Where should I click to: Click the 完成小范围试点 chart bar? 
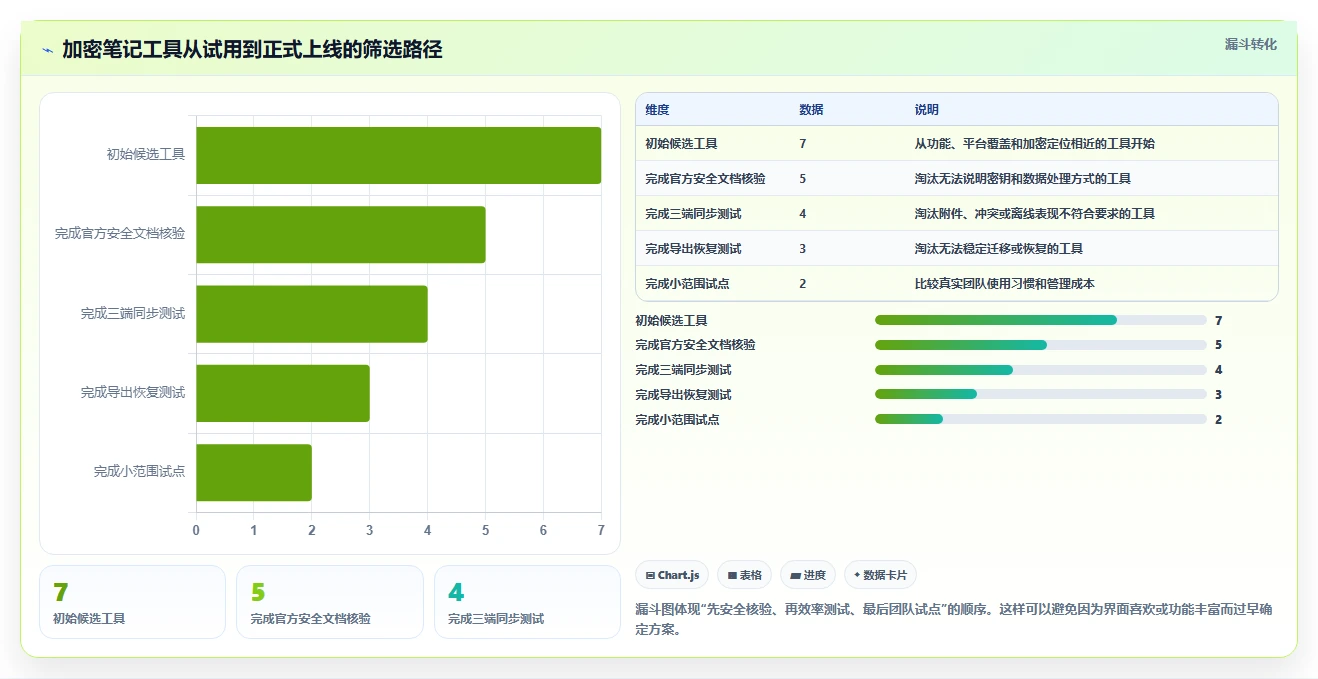pos(253,472)
